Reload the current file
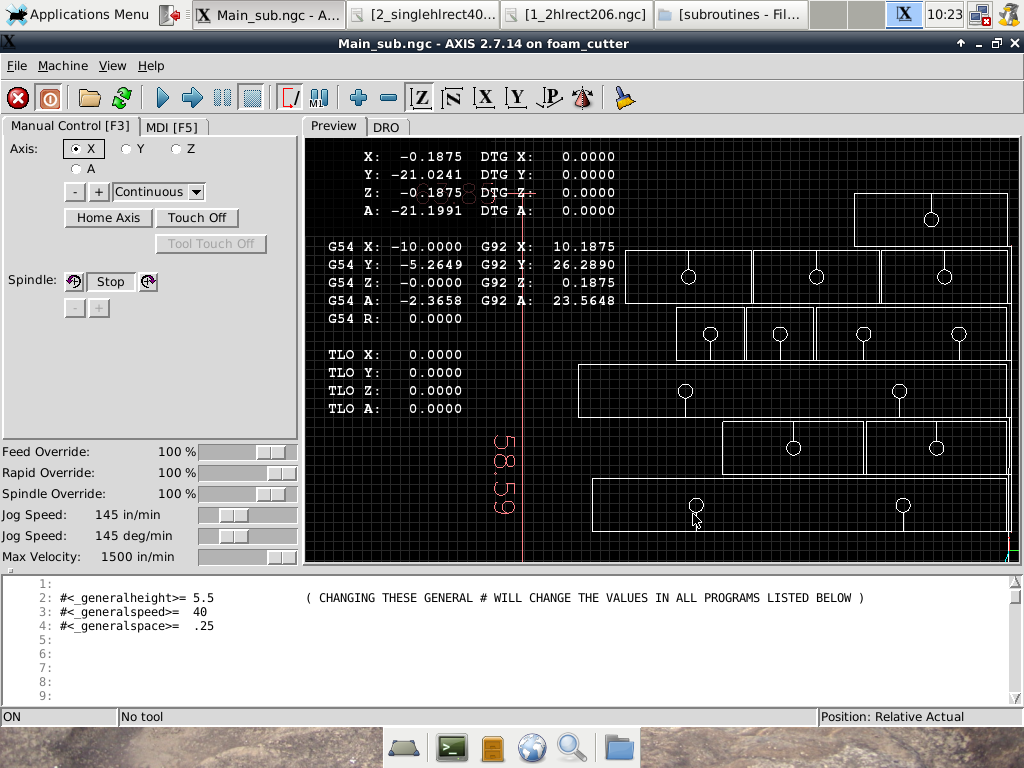Image resolution: width=1024 pixels, height=768 pixels. point(122,98)
